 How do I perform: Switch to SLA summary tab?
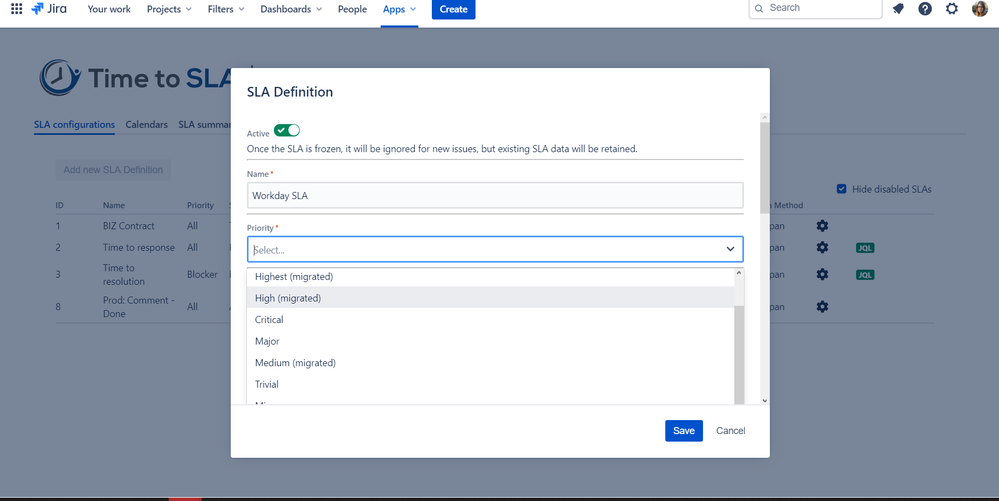(204, 124)
